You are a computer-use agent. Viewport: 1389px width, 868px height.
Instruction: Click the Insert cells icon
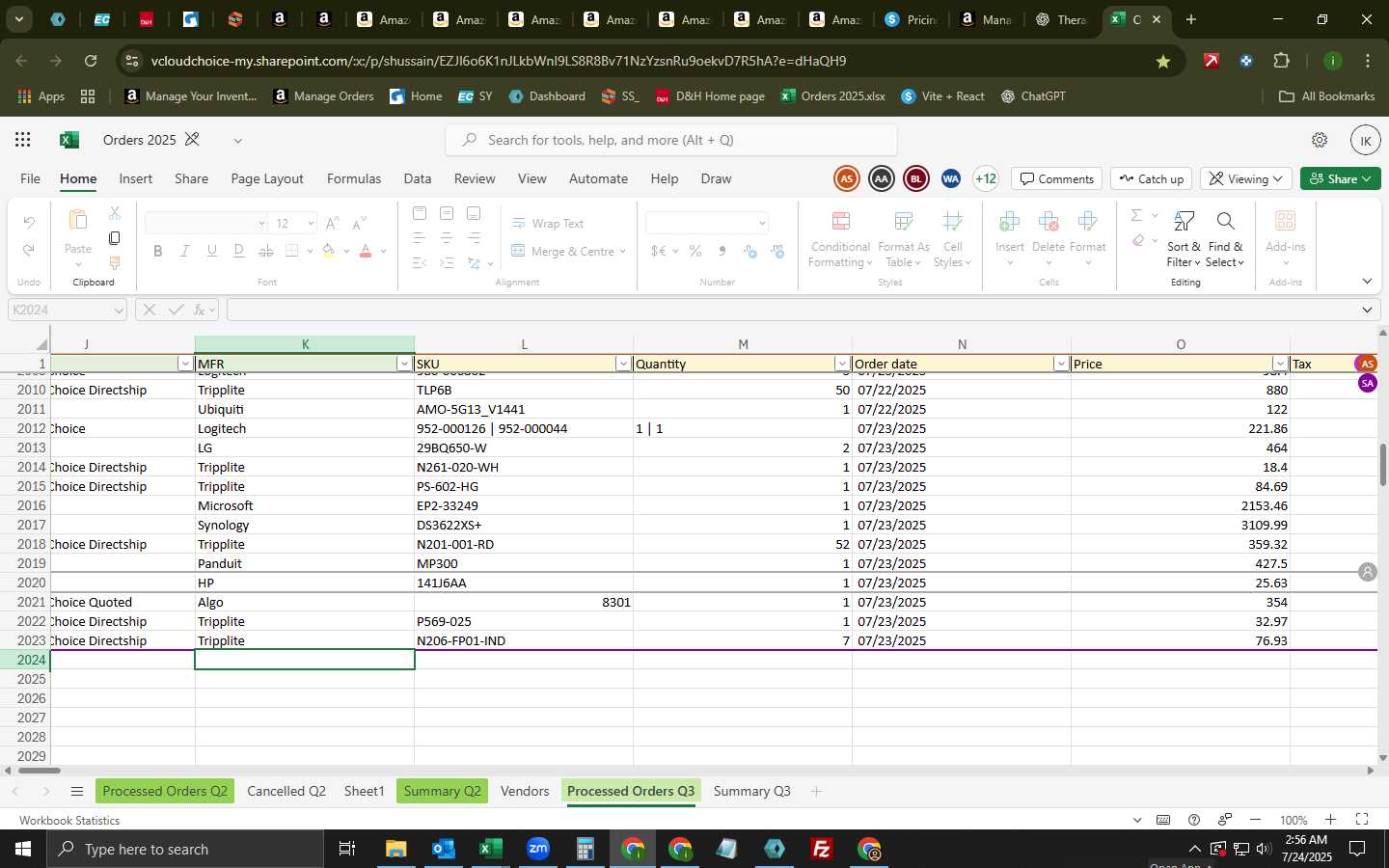click(1010, 222)
